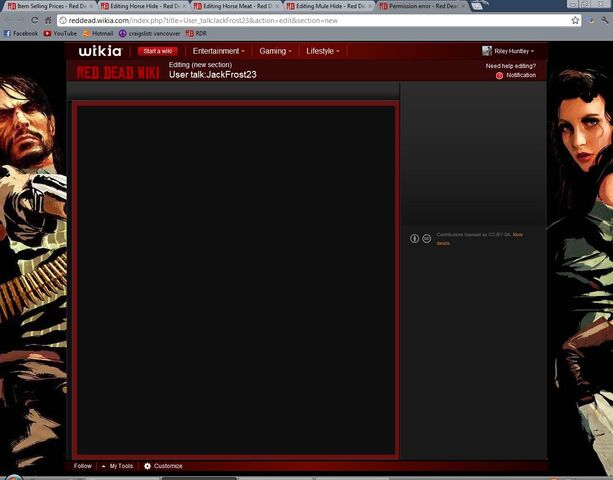Switch to the Editing Horse Meat tab
Screen dimensions: 613x480
click(234, 6)
